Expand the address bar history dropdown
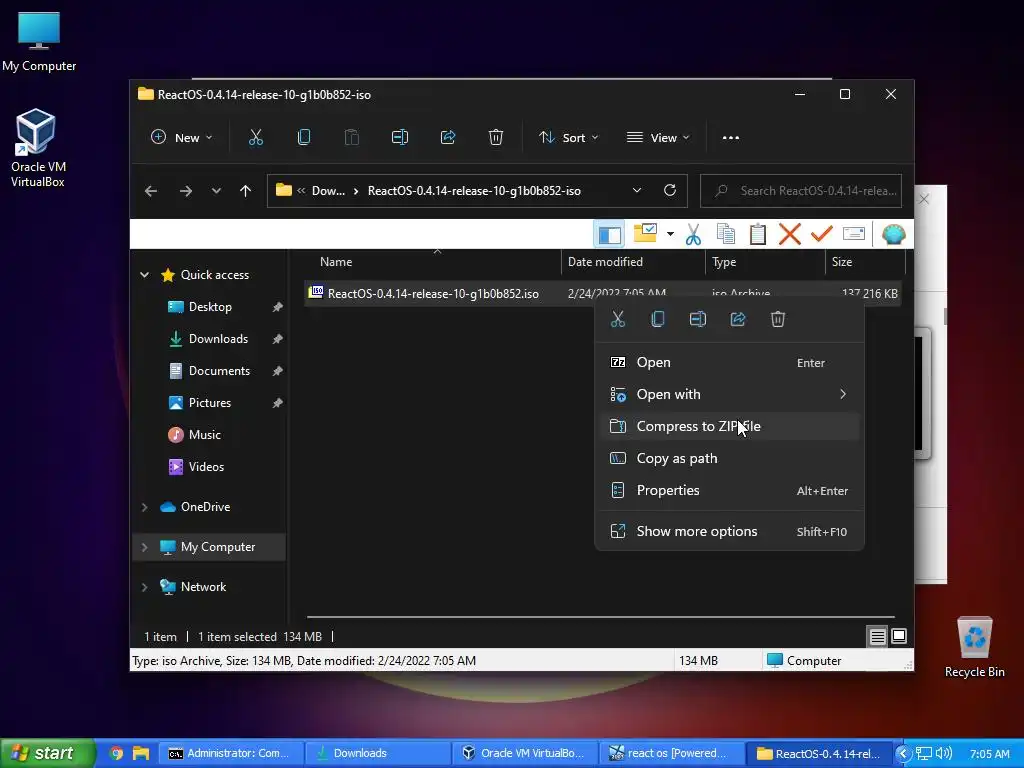The image size is (1024, 768). click(637, 190)
